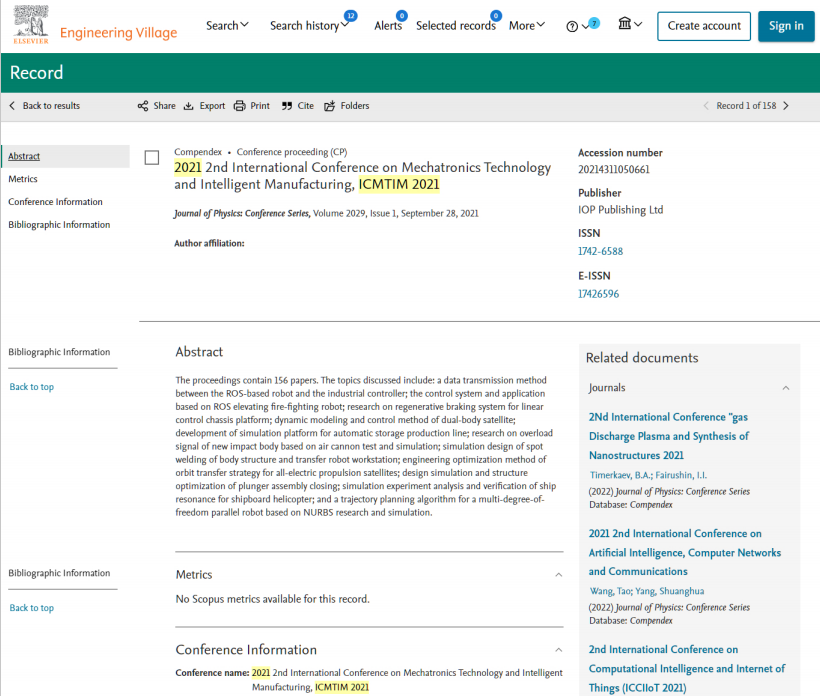
Task: Collapse the Conference Information section
Action: pos(559,650)
